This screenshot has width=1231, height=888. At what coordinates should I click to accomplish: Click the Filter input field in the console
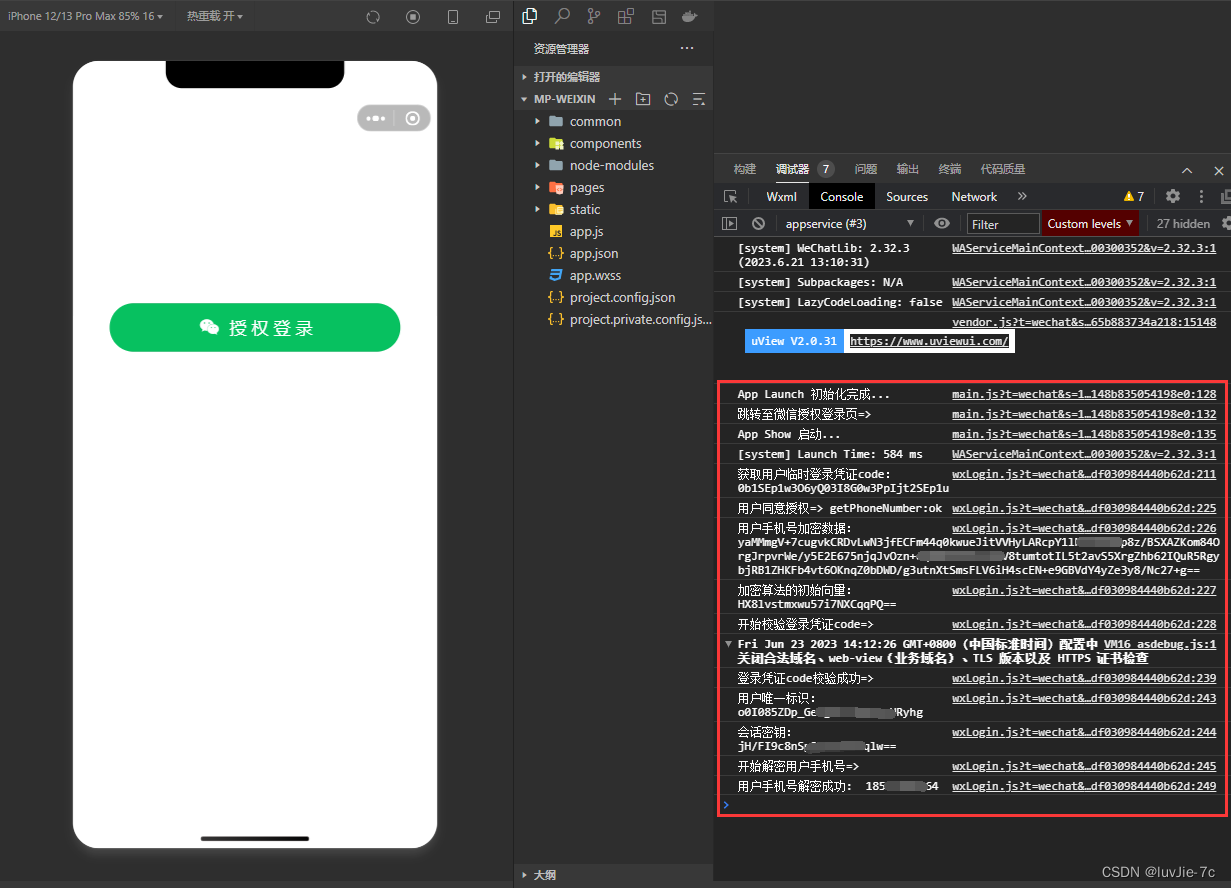click(x=1002, y=223)
